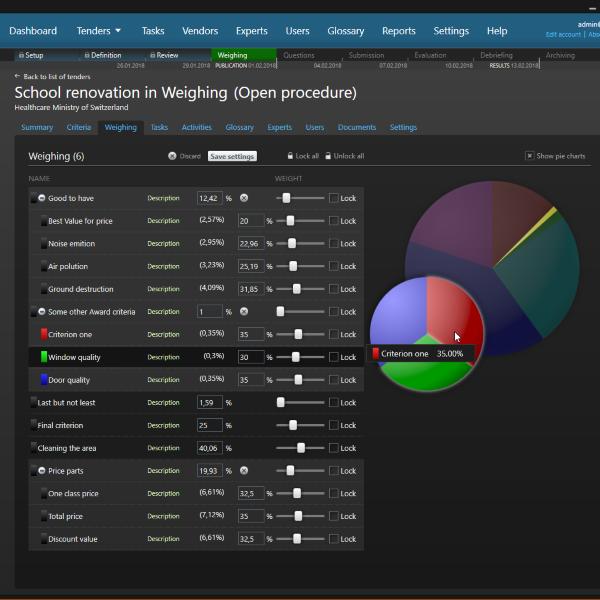
Task: Open Description link for Noise emition
Action: pos(163,243)
